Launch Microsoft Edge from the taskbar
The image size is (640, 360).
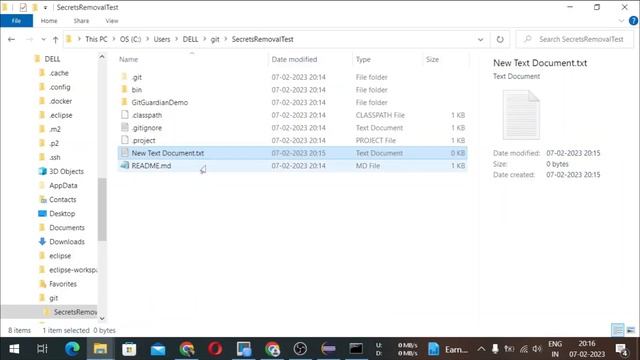[72, 349]
